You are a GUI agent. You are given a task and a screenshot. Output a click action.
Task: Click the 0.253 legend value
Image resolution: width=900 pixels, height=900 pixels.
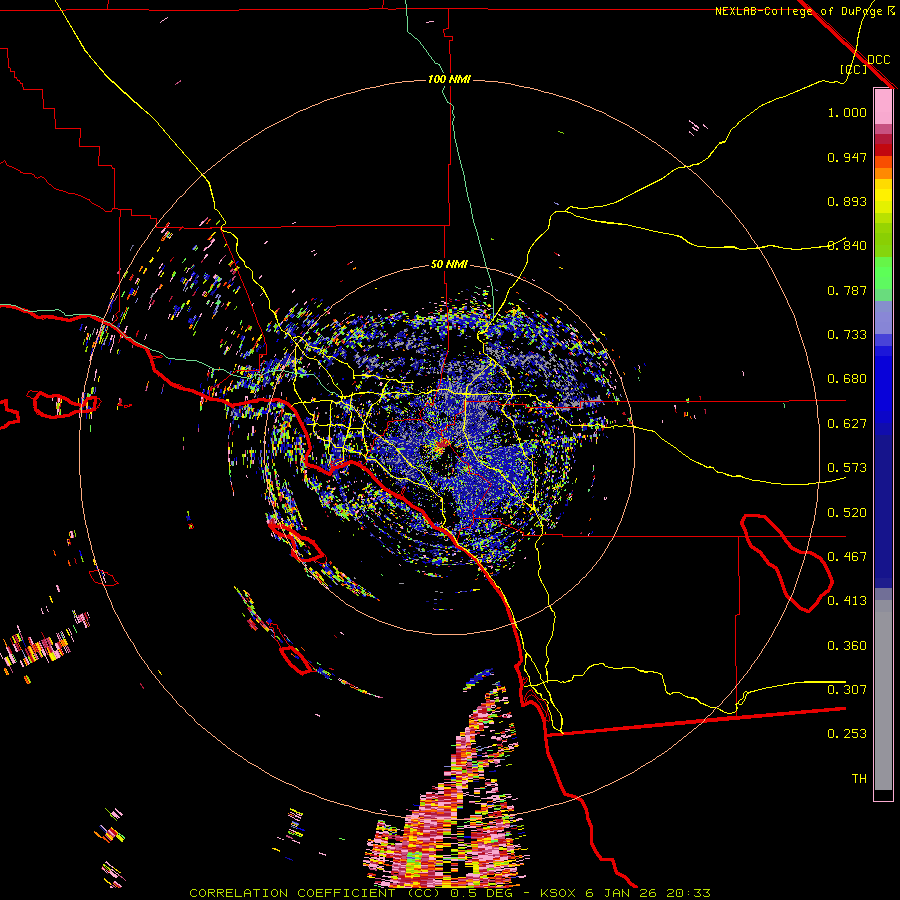[847, 734]
